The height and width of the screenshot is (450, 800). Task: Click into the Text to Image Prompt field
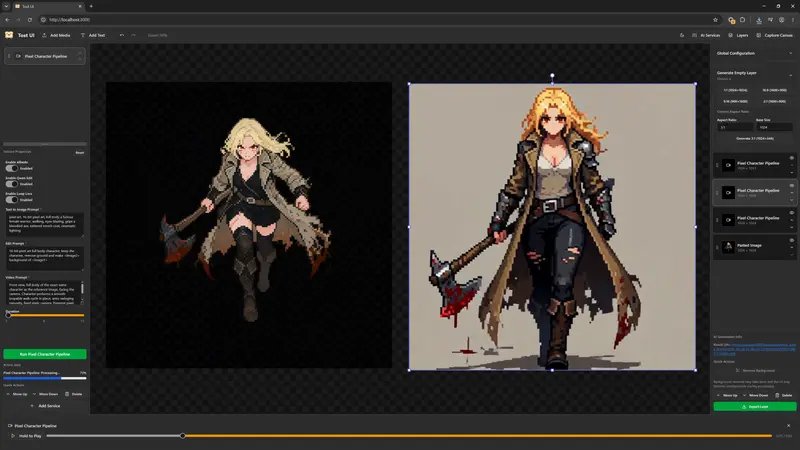pyautogui.click(x=44, y=224)
